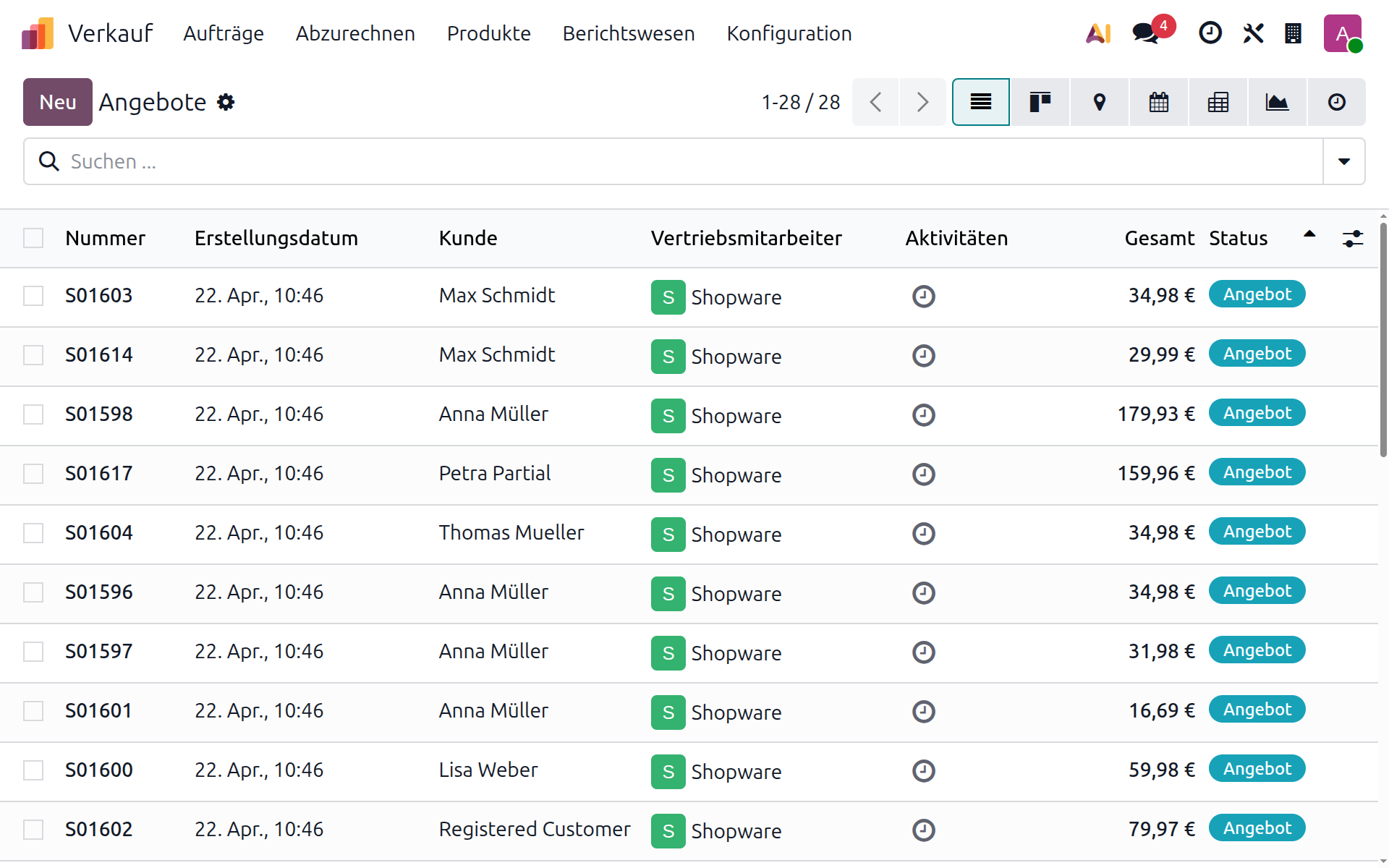Open activity clock for S01601
Viewport: 1389px width, 868px height.
pyautogui.click(x=924, y=712)
